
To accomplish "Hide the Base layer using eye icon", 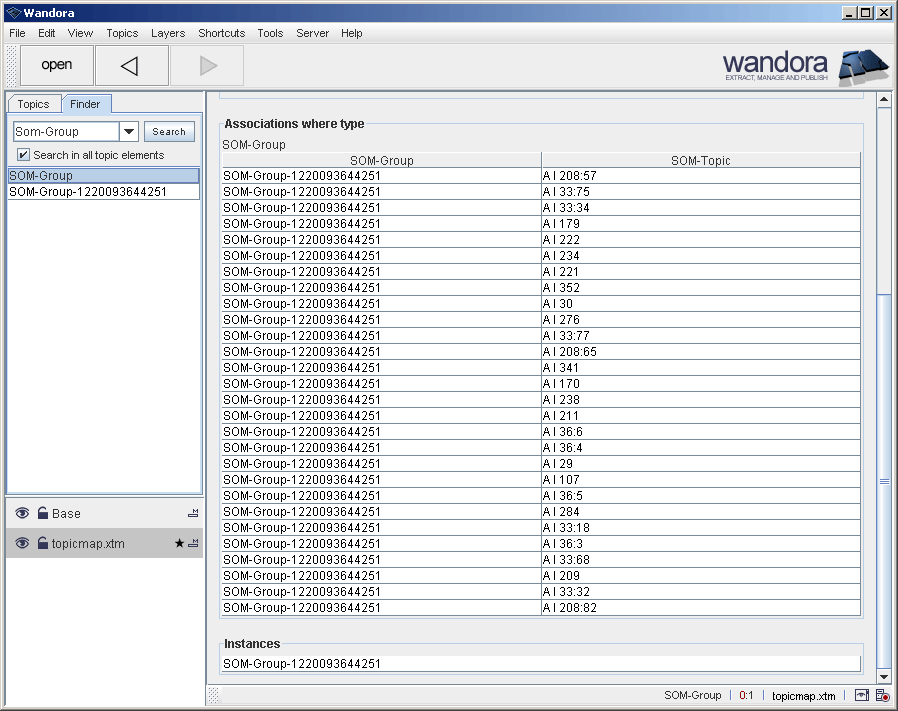I will pos(22,514).
